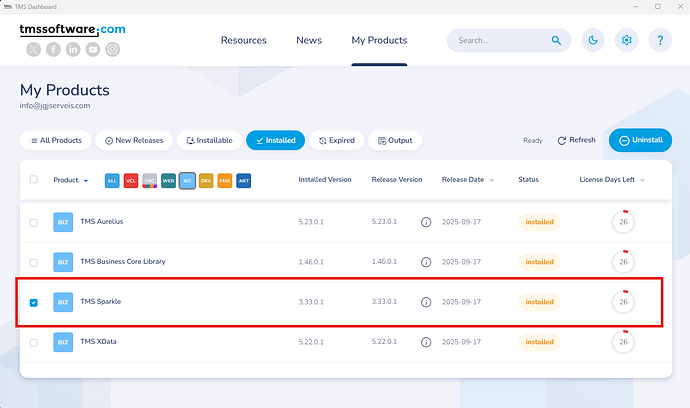Switch to the New Releases filter tab
Image resolution: width=690 pixels, height=408 pixels.
pos(136,141)
